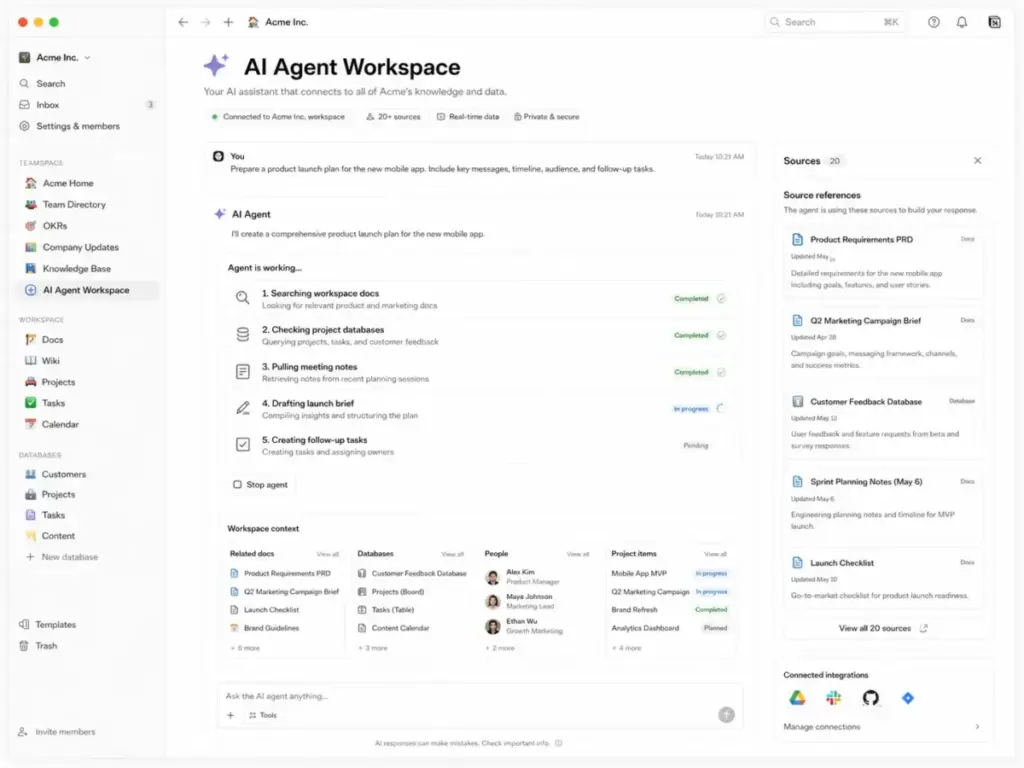Click the Completed check on Searching workspace docs
Screen dimensions: 1024x768
click(721, 298)
